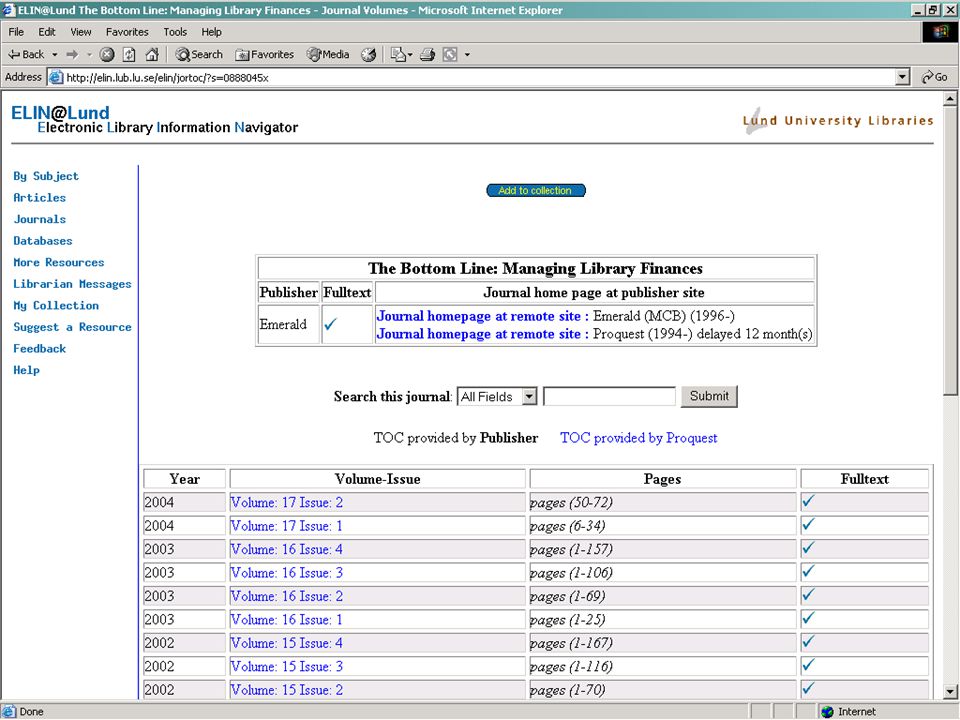Image resolution: width=960 pixels, height=720 pixels.
Task: Click the Back arrow toolbar button
Action: [26, 54]
